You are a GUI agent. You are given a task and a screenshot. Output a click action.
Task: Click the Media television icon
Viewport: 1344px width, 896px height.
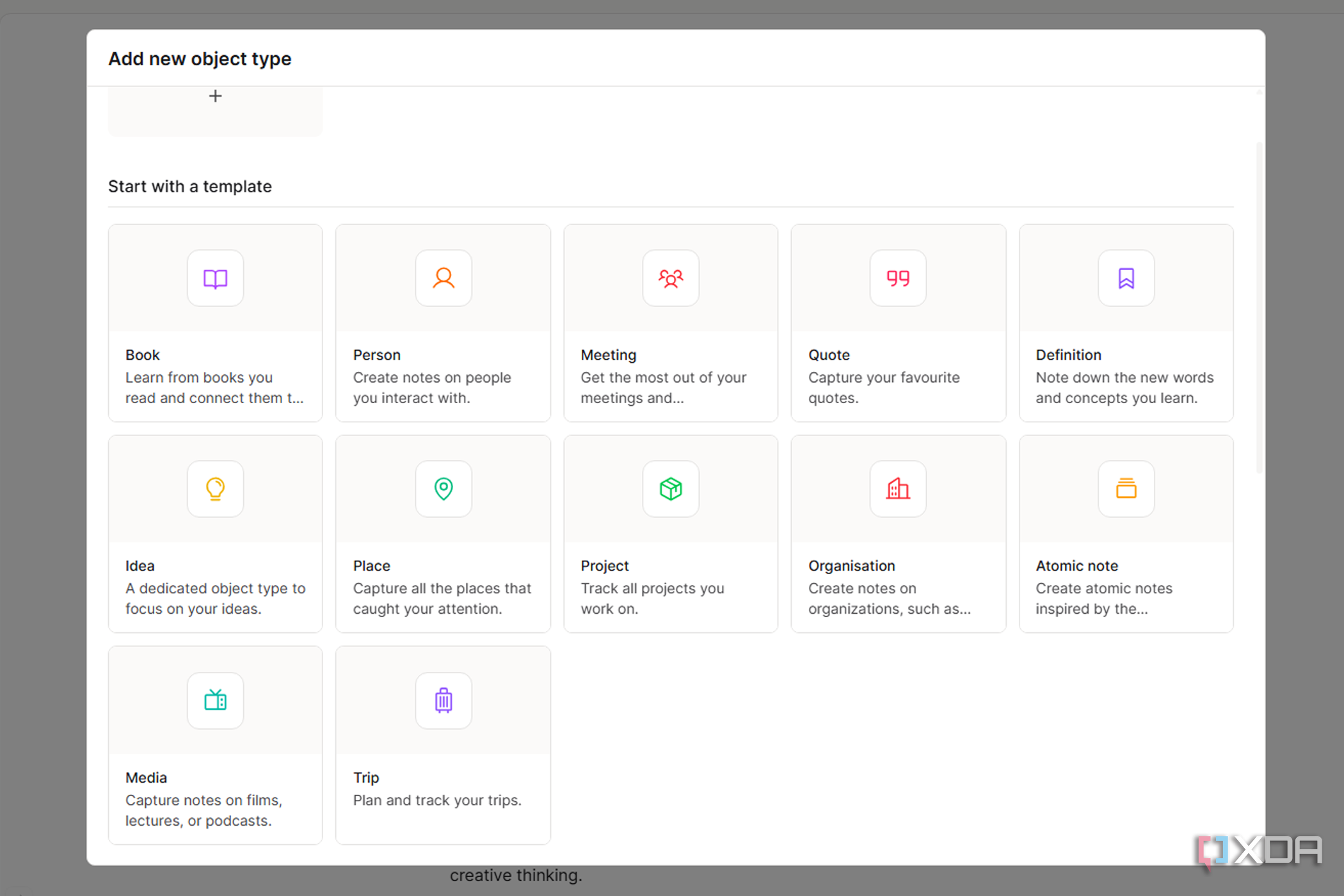coord(215,701)
